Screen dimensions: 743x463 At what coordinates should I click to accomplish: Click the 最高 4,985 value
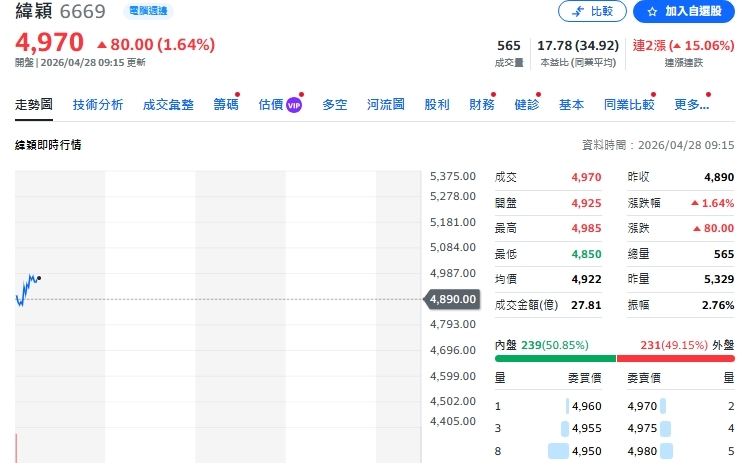coord(586,228)
